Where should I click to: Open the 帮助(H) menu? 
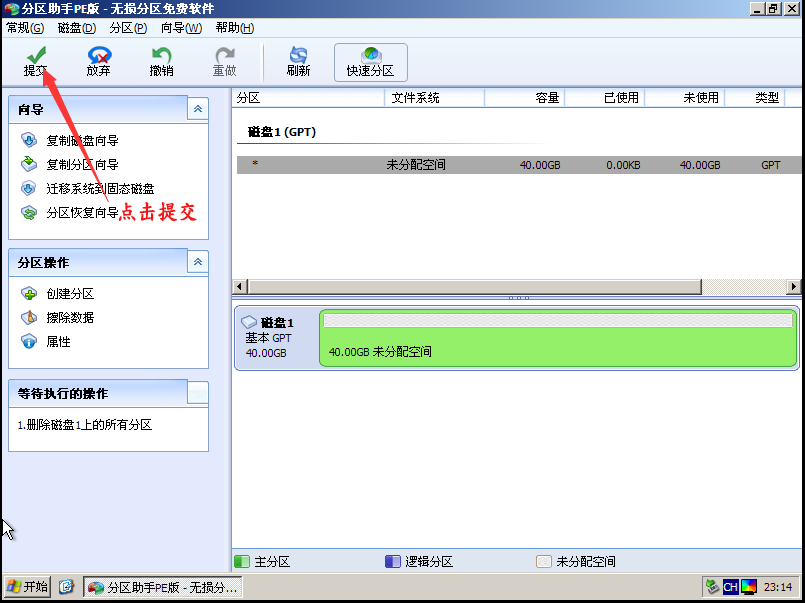[x=235, y=28]
